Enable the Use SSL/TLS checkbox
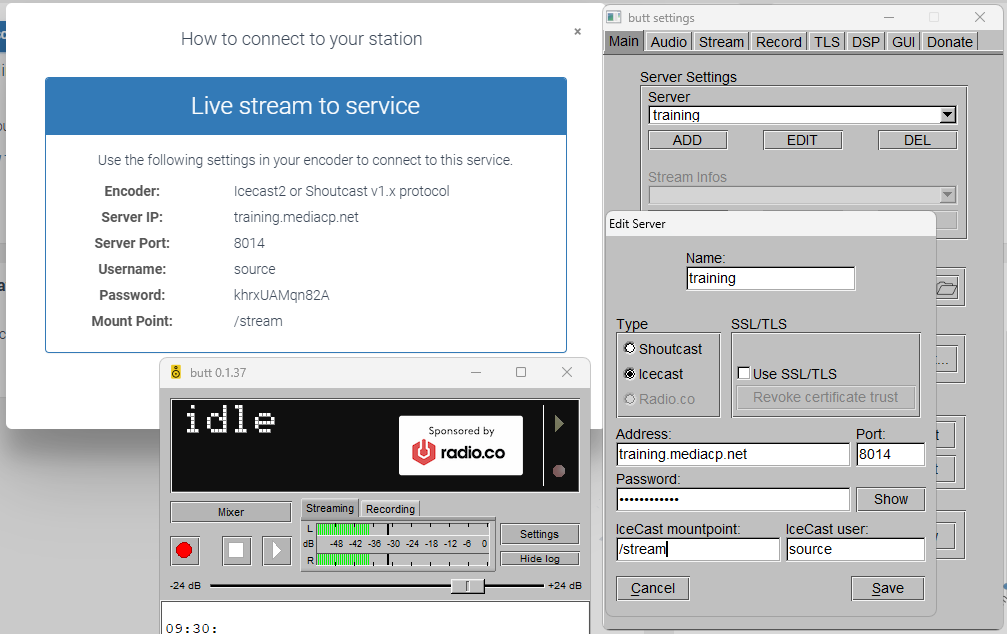 [x=744, y=373]
